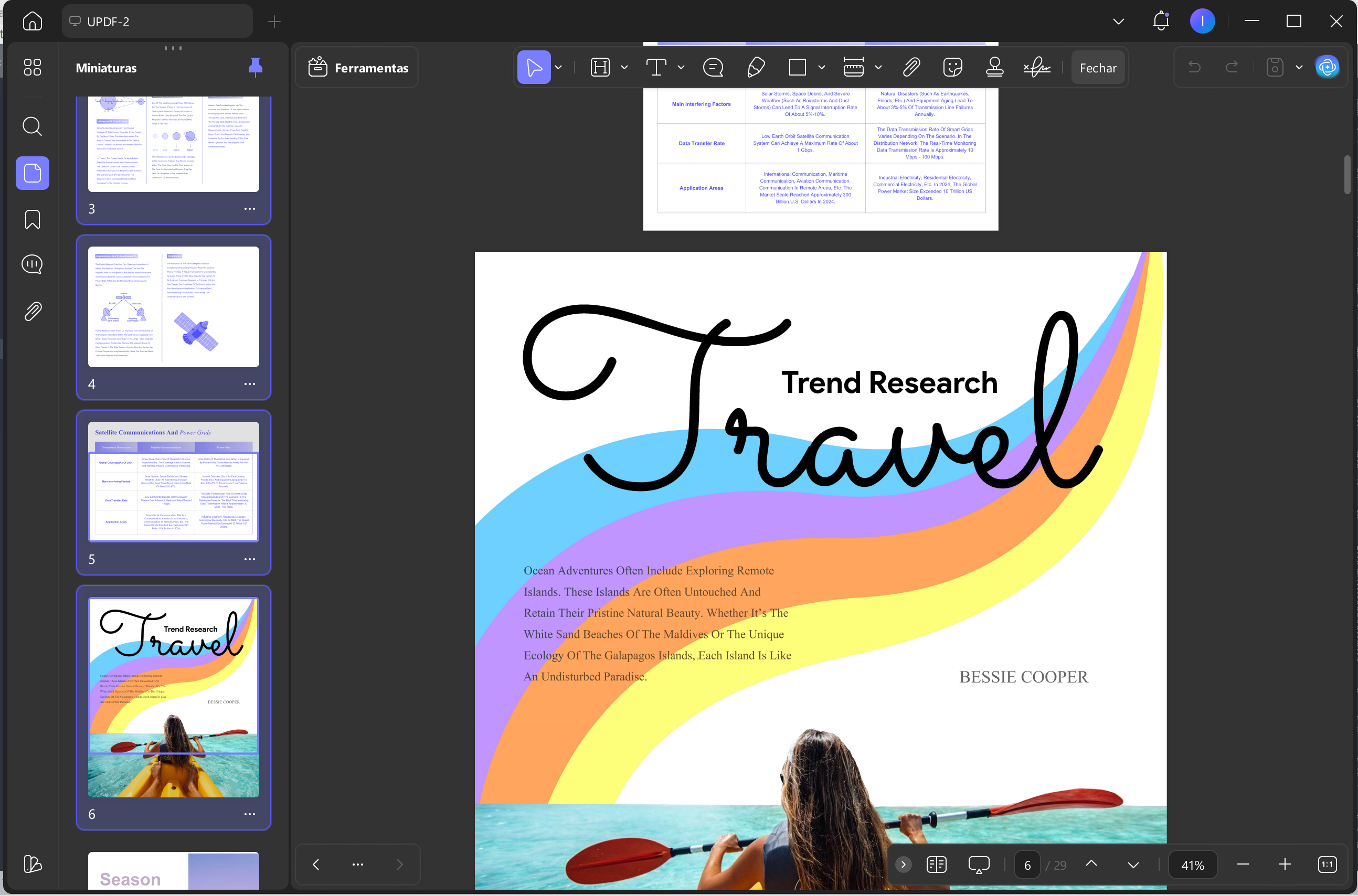Expand the text tool dropdown arrow
Viewport: 1358px width, 896px height.
[681, 68]
